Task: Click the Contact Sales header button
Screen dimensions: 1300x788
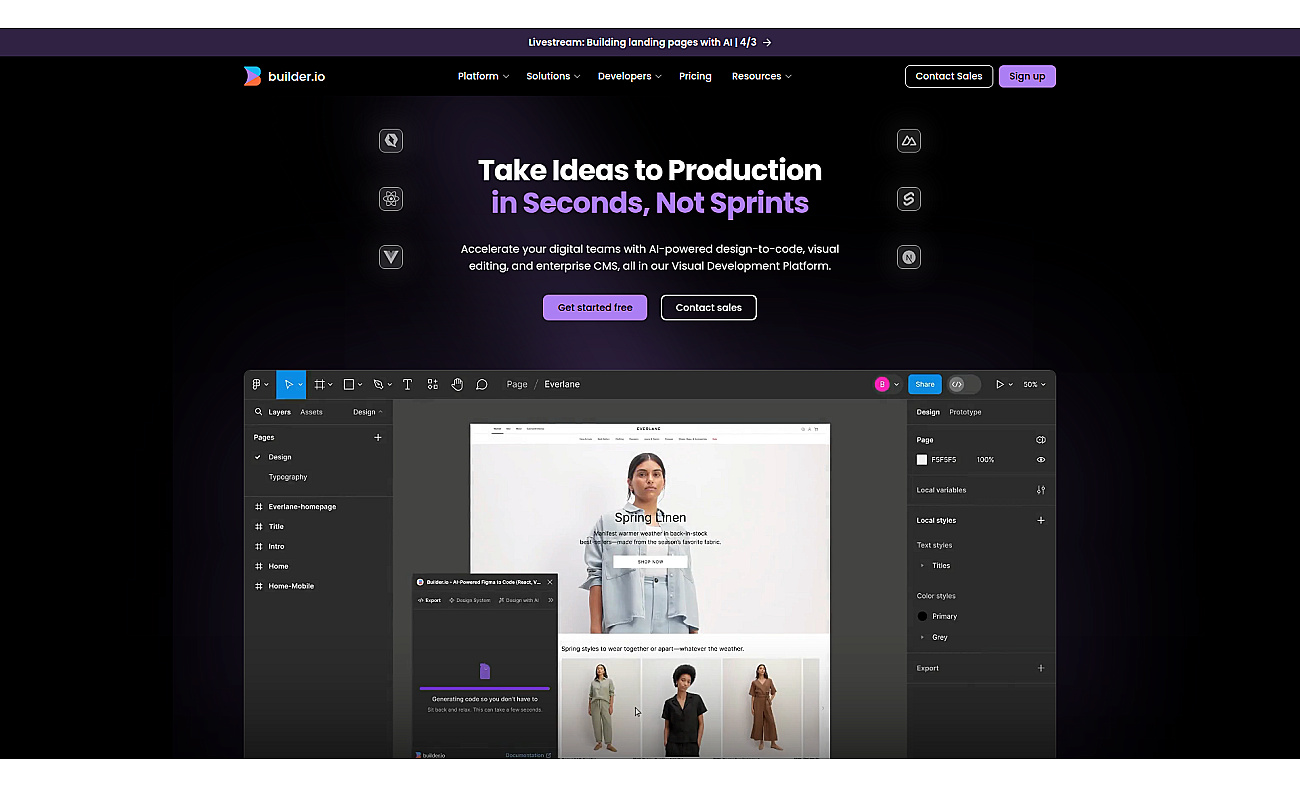Action: (x=949, y=76)
